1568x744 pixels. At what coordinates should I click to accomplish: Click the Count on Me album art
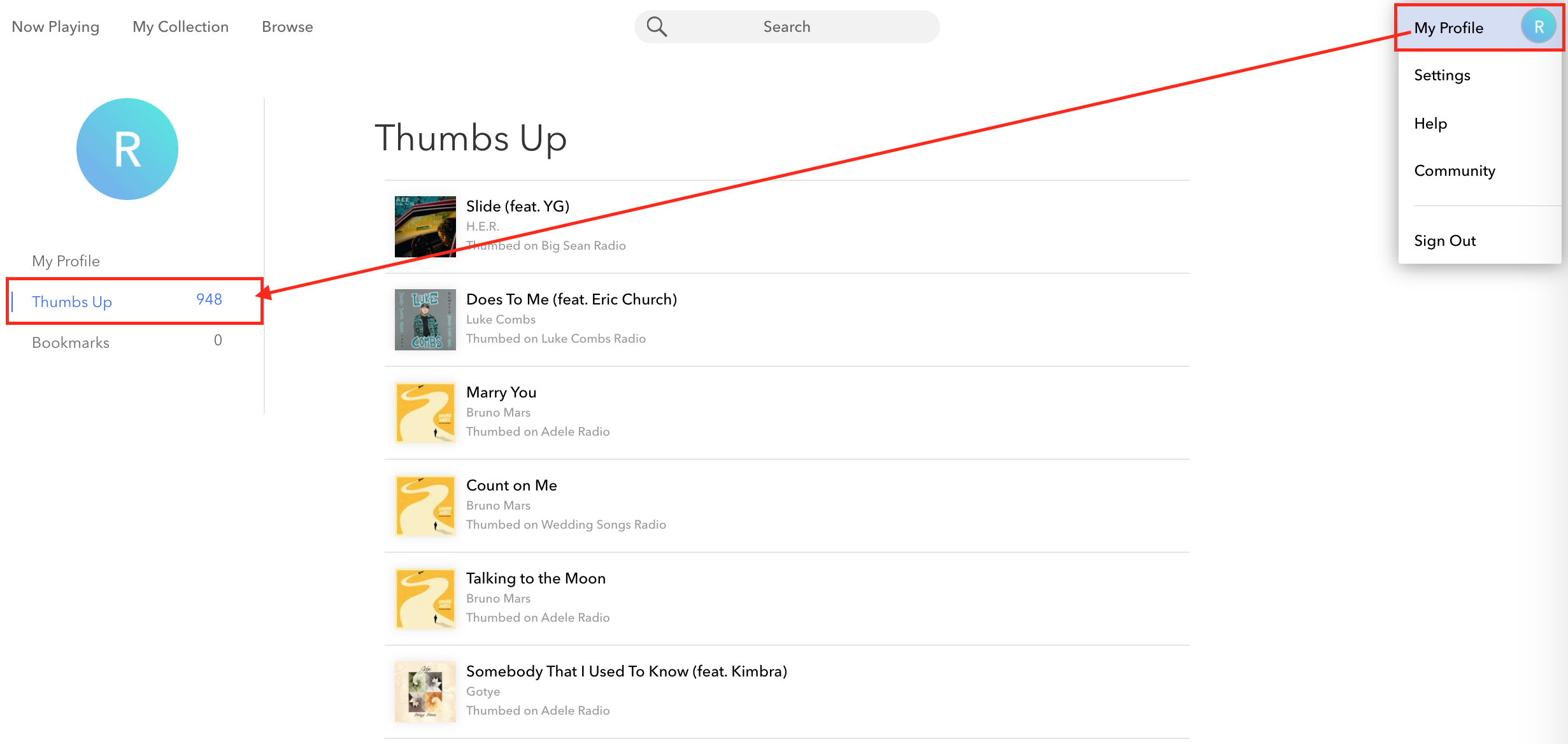pyautogui.click(x=424, y=506)
